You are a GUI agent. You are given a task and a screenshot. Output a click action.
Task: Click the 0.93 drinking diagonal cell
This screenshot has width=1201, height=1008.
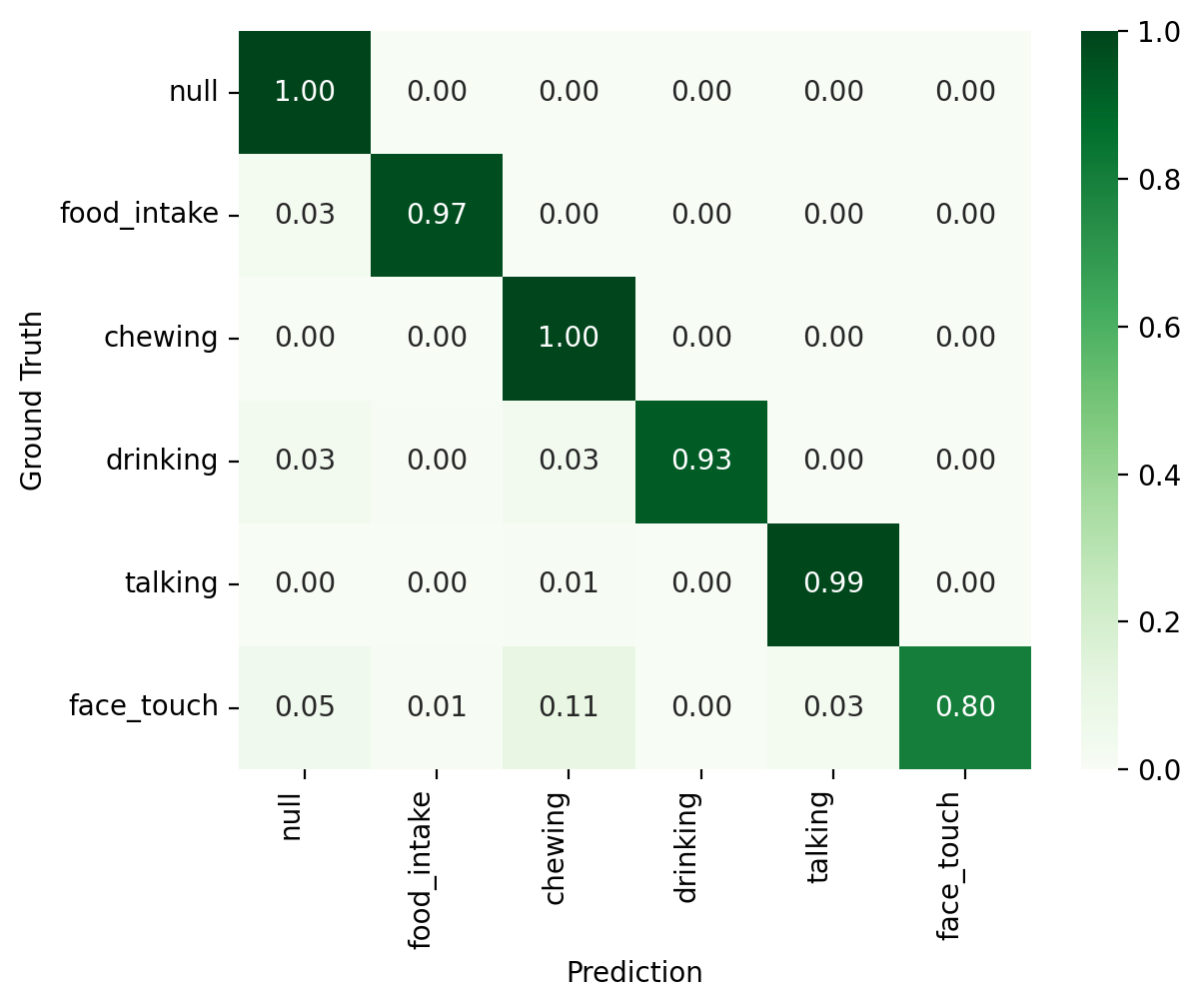pos(701,461)
